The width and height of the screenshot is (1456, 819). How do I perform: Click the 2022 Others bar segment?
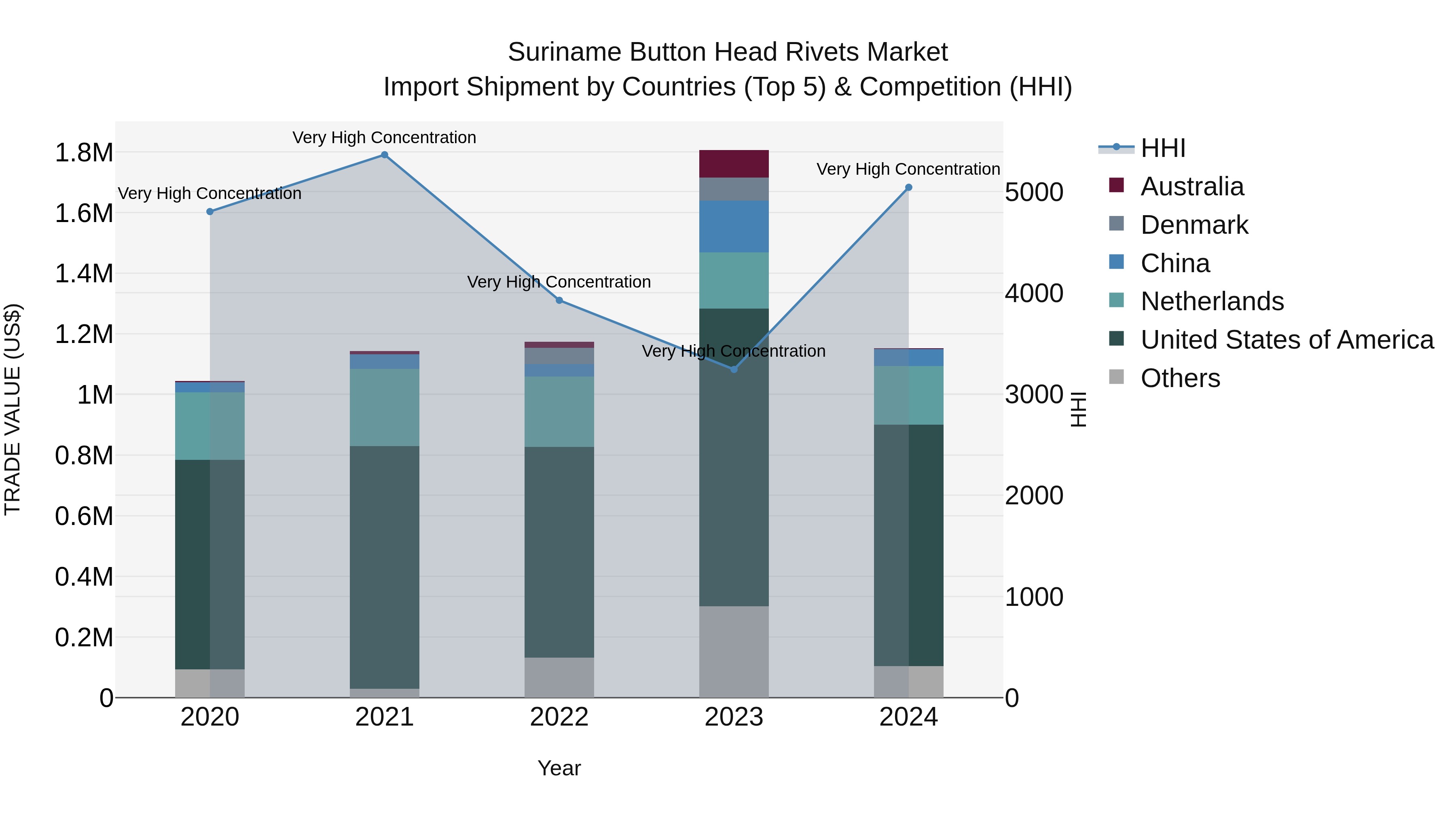(x=559, y=677)
